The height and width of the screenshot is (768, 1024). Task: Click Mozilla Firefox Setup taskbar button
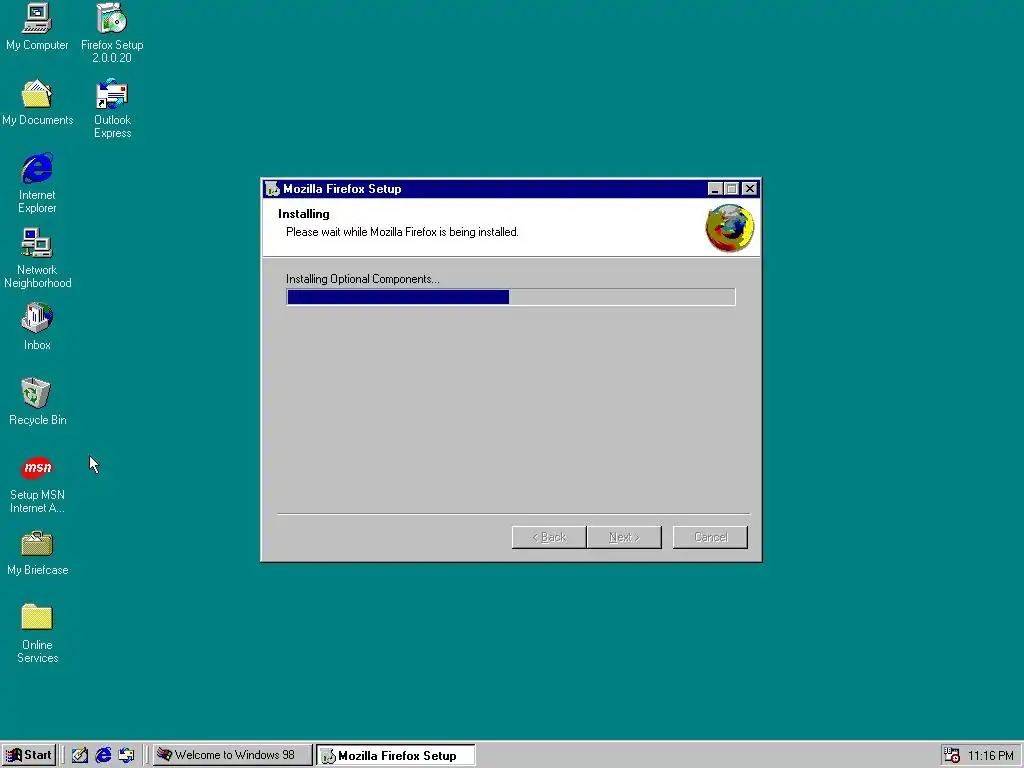point(396,755)
